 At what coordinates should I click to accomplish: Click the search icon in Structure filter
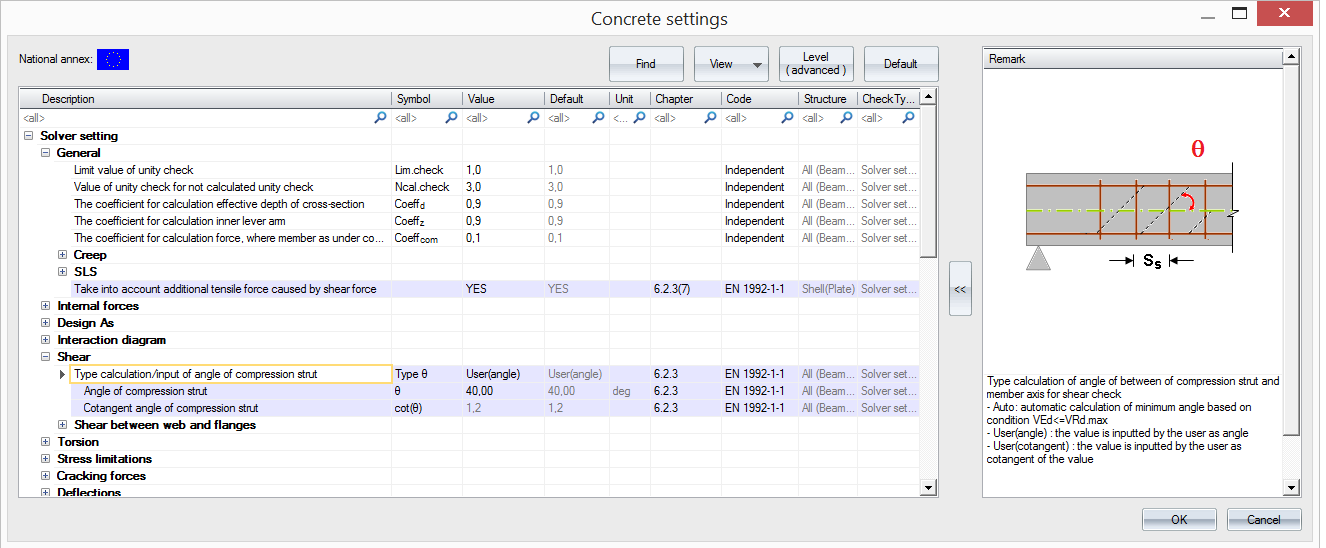[x=846, y=118]
